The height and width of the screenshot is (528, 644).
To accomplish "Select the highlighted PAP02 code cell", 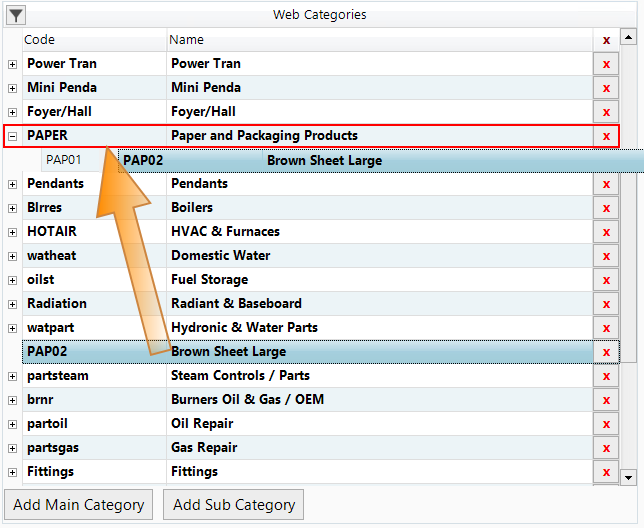I will pos(94,352).
